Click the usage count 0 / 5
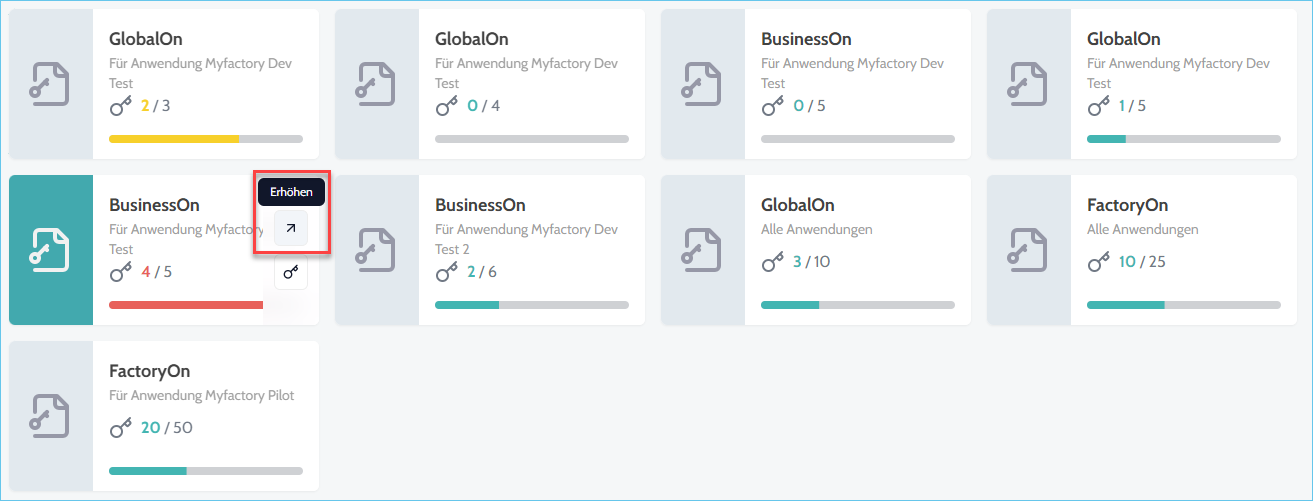Image resolution: width=1313 pixels, height=501 pixels. 809,105
